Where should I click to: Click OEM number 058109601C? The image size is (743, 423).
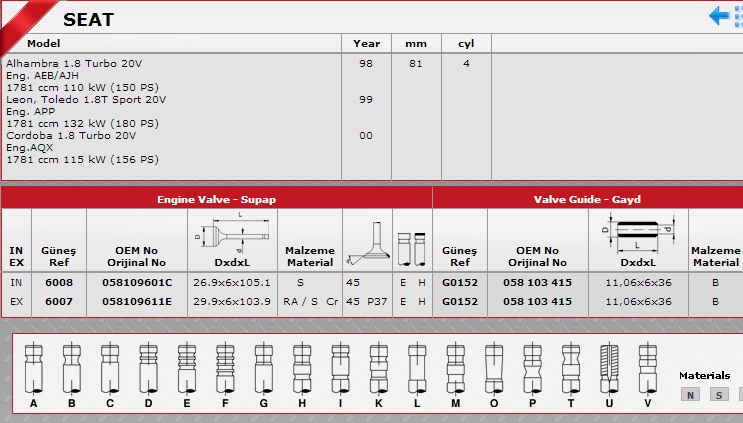[x=137, y=283]
